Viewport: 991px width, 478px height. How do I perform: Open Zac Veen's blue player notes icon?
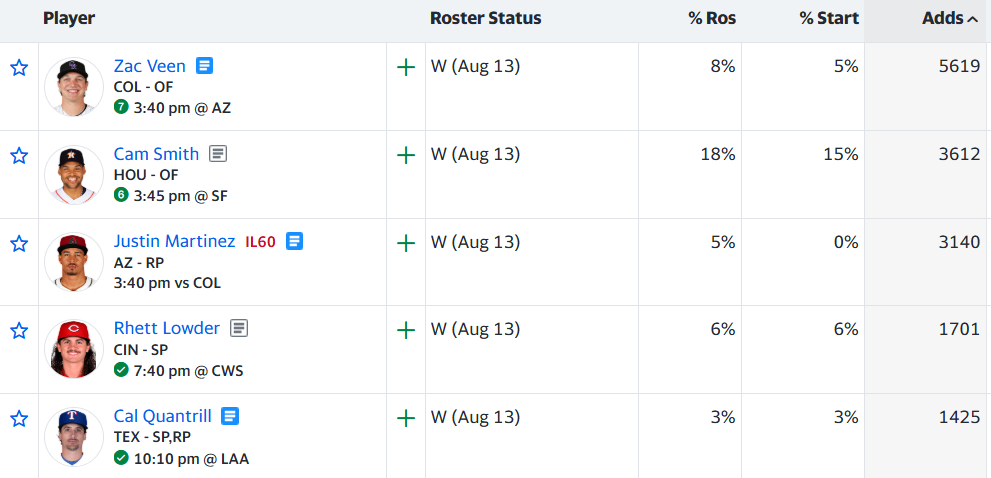click(204, 66)
